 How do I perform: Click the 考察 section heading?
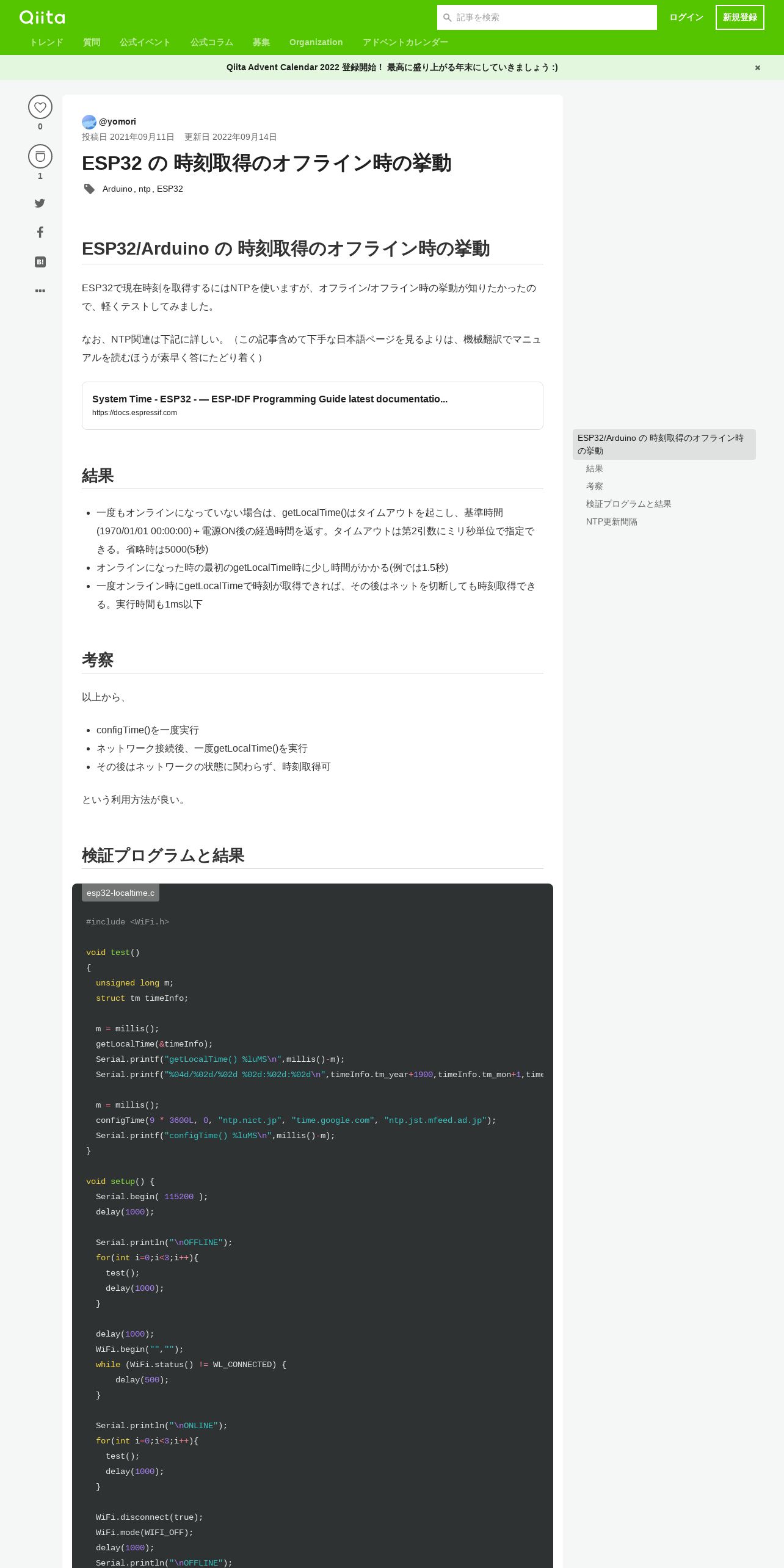click(x=98, y=660)
